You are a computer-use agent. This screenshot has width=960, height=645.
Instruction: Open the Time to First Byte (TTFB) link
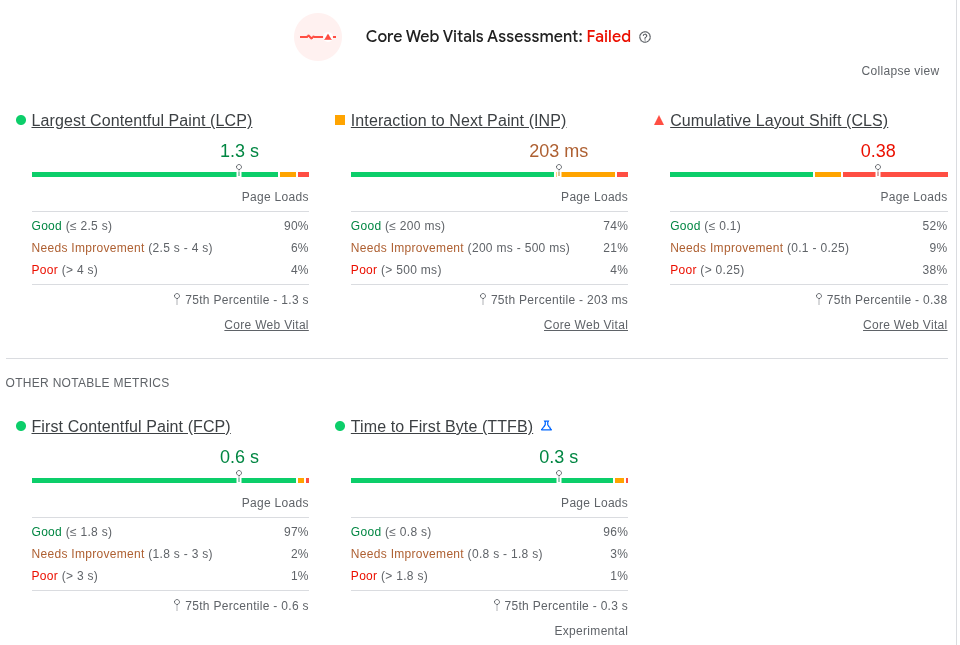(x=442, y=427)
